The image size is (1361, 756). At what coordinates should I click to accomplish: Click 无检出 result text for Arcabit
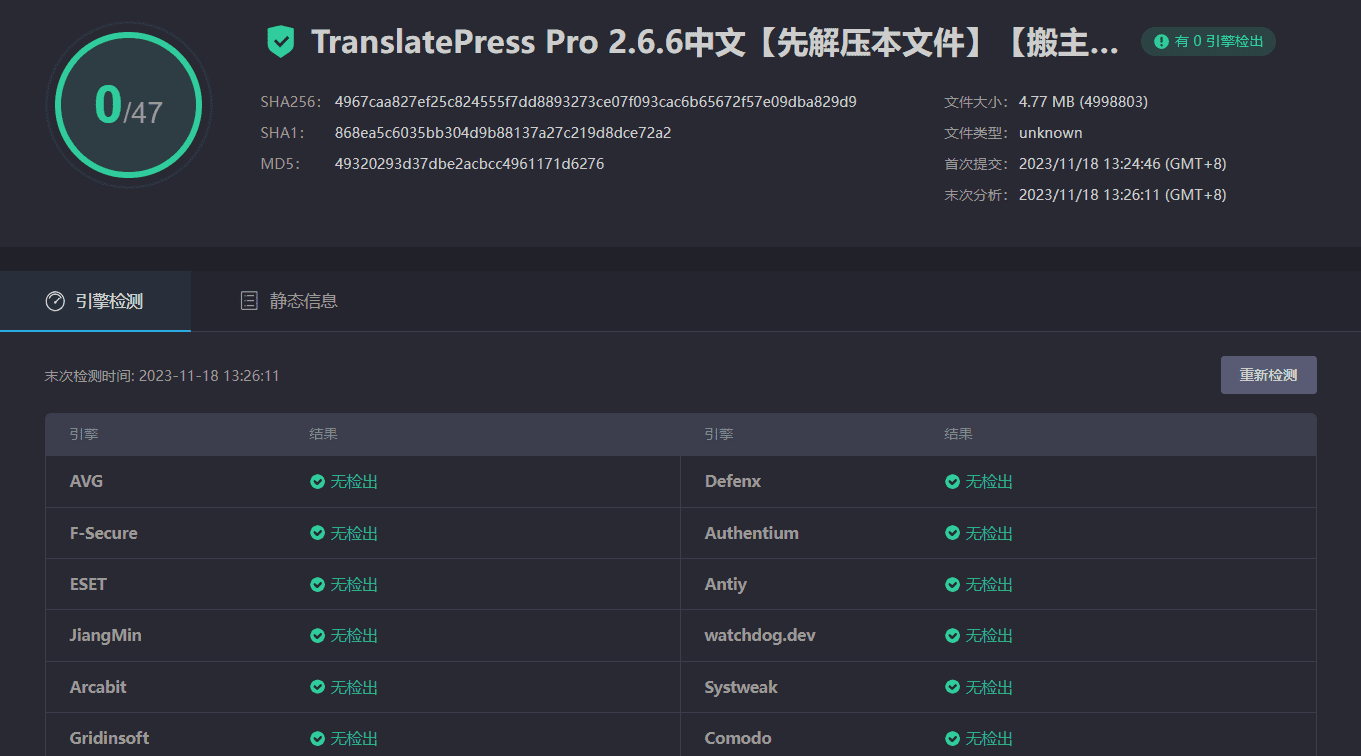[x=354, y=687]
